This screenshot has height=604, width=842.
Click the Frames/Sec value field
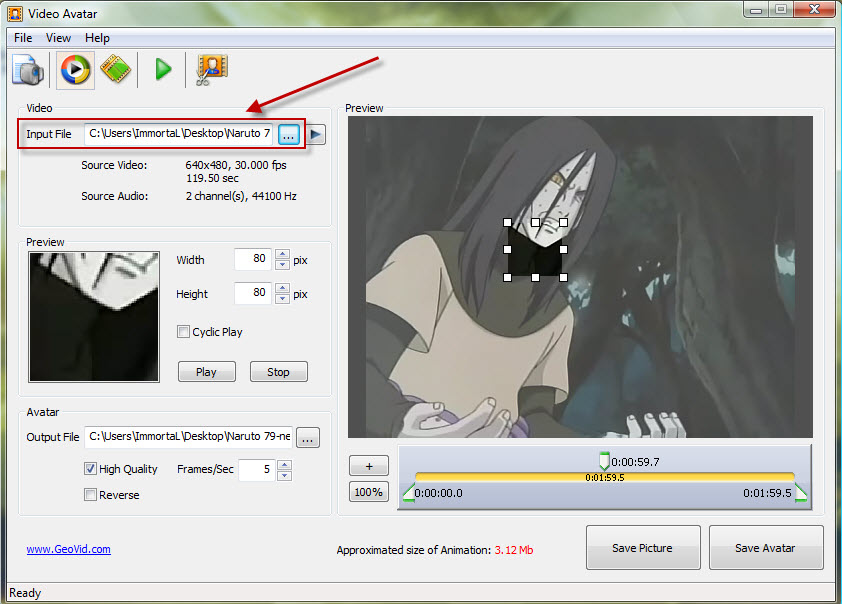257,470
